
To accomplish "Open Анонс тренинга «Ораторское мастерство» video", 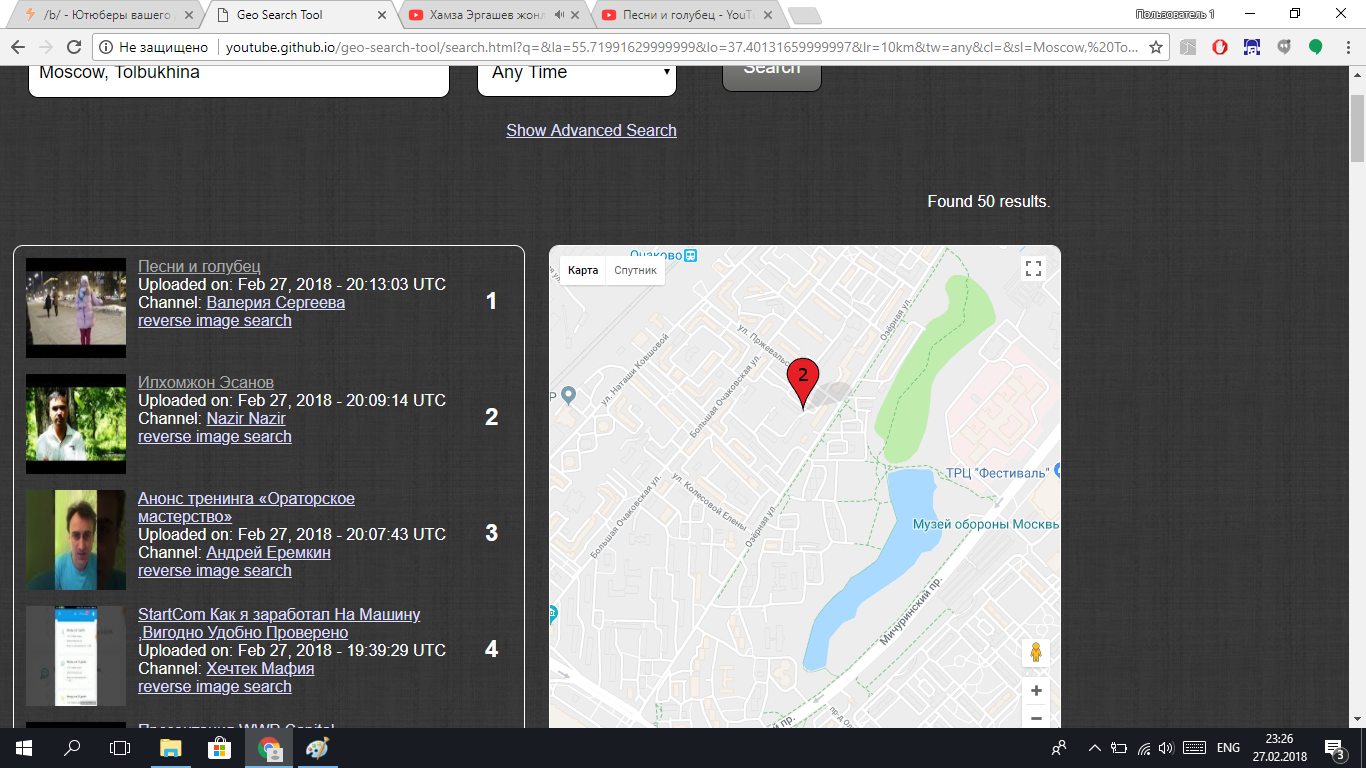I will click(246, 507).
